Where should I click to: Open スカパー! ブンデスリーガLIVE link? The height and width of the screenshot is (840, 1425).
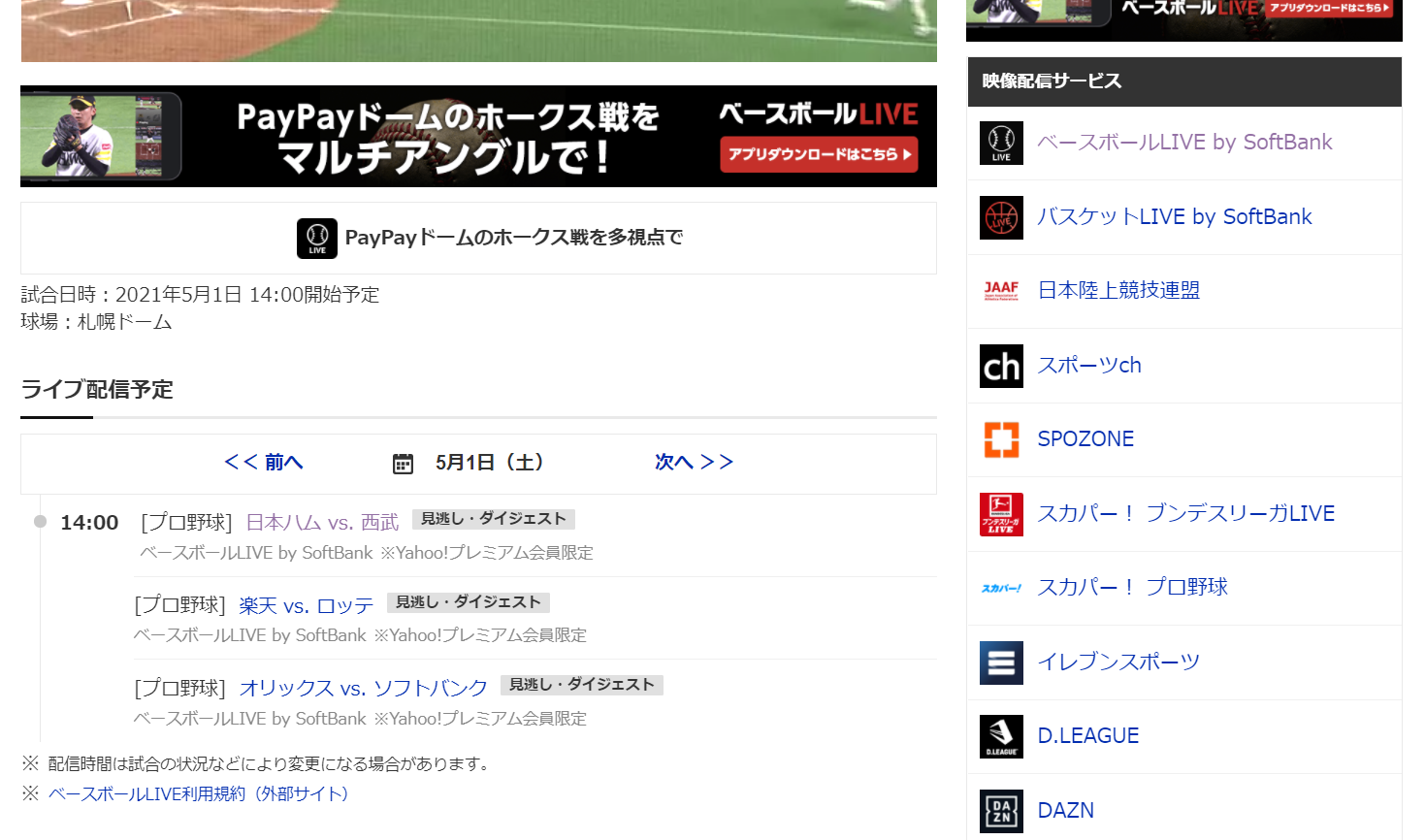[1186, 513]
